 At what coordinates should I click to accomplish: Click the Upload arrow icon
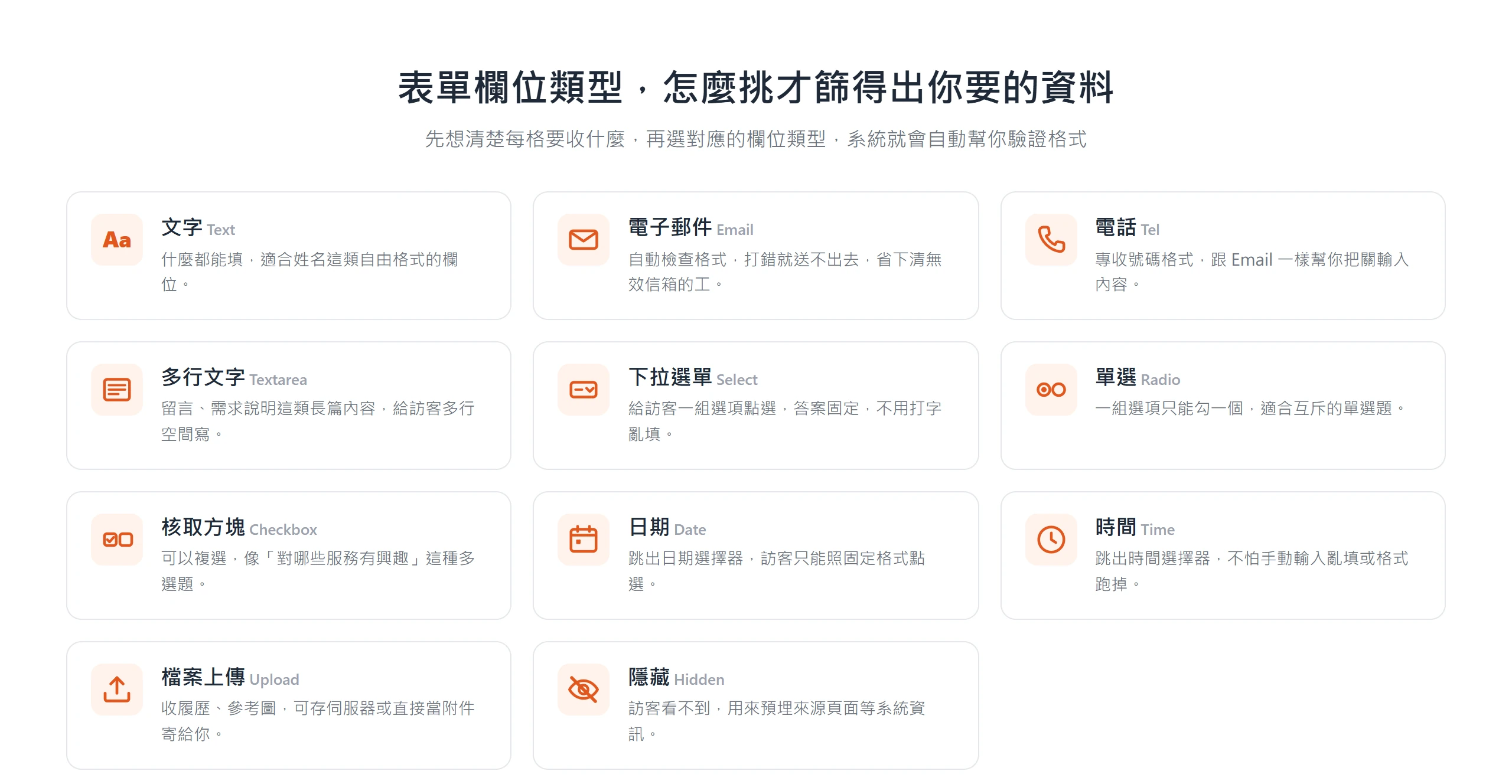pos(117,690)
